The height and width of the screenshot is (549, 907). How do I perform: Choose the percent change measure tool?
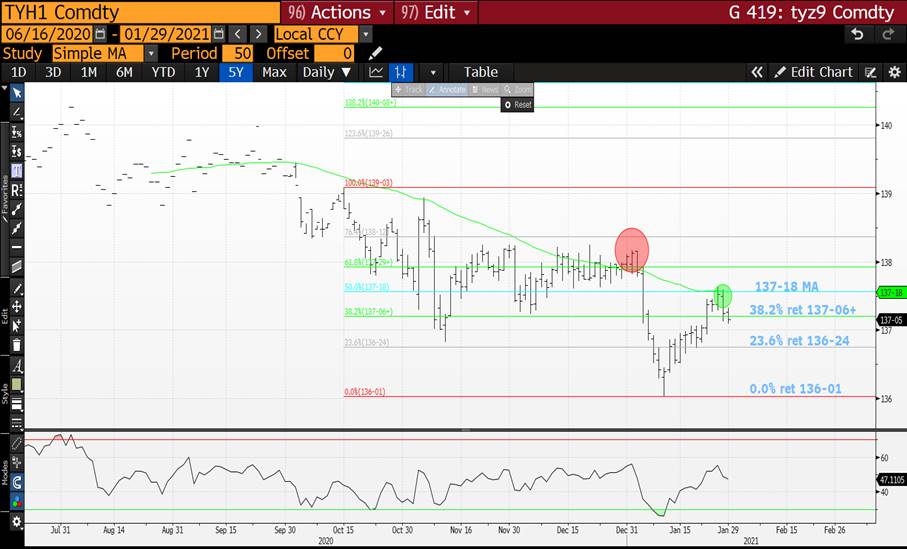pos(17,132)
